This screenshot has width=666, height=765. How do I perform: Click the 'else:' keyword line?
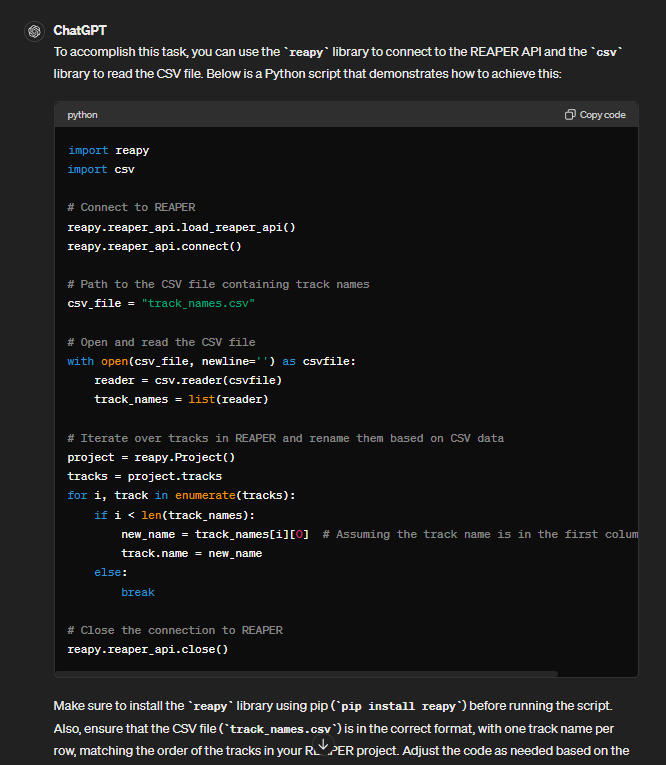click(111, 572)
